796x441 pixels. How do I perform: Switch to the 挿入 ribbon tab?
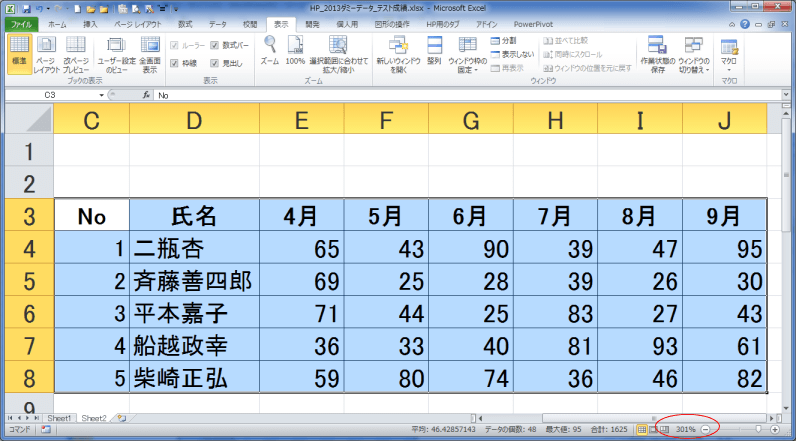[90, 24]
